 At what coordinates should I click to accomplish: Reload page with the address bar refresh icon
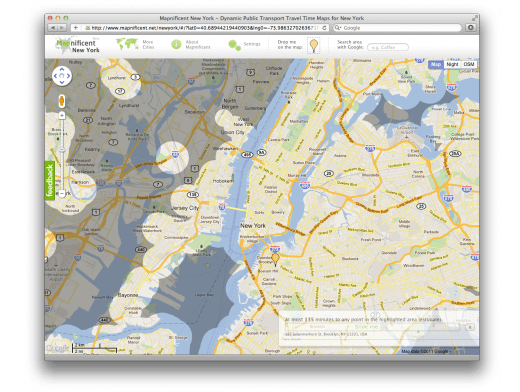tap(324, 28)
